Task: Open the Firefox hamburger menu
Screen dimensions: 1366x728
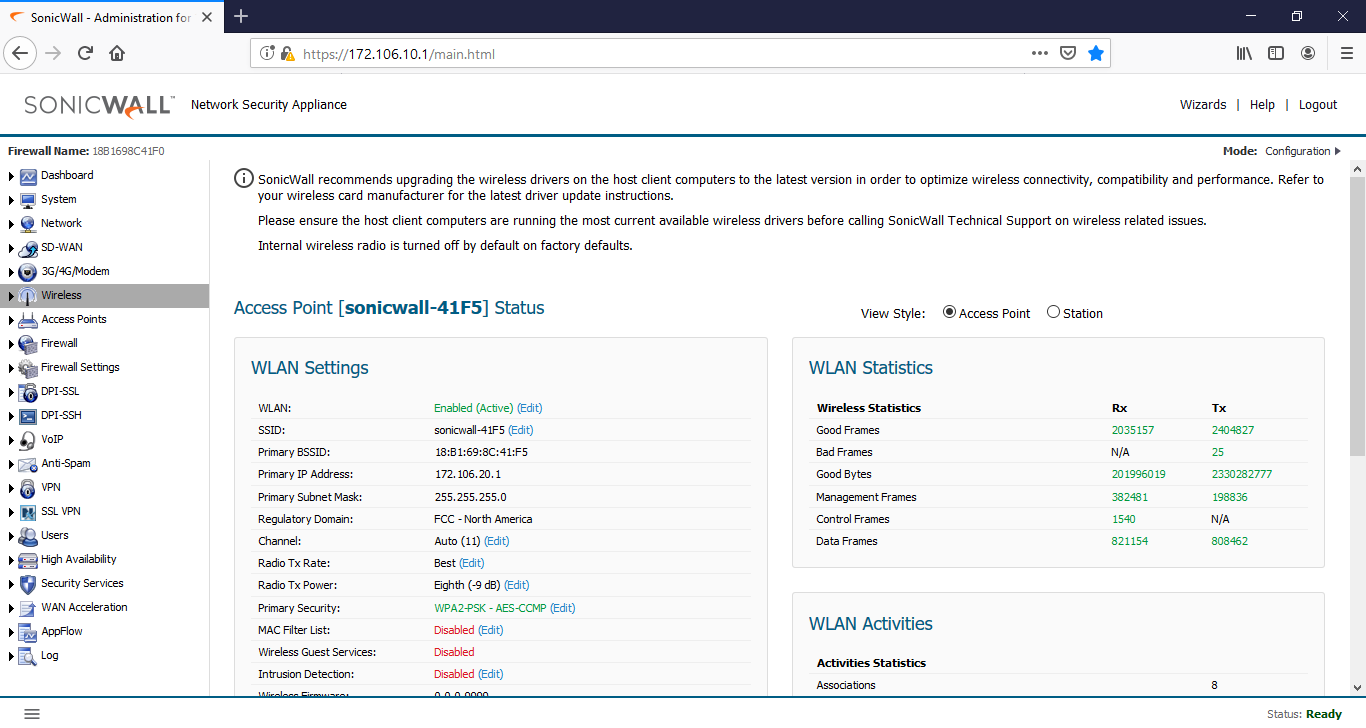Action: [1346, 54]
